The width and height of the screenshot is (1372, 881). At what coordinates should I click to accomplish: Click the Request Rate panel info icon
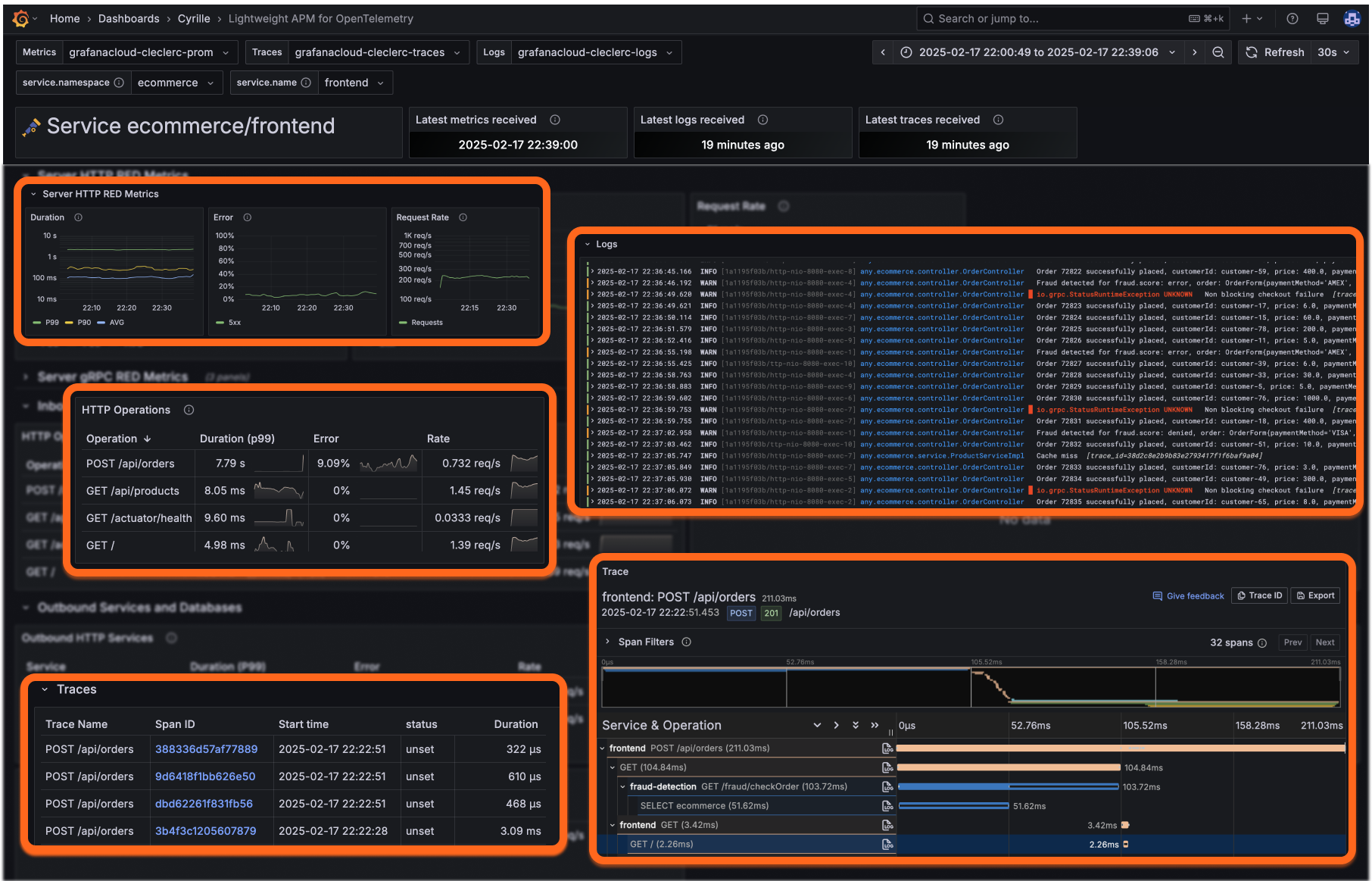click(x=463, y=217)
